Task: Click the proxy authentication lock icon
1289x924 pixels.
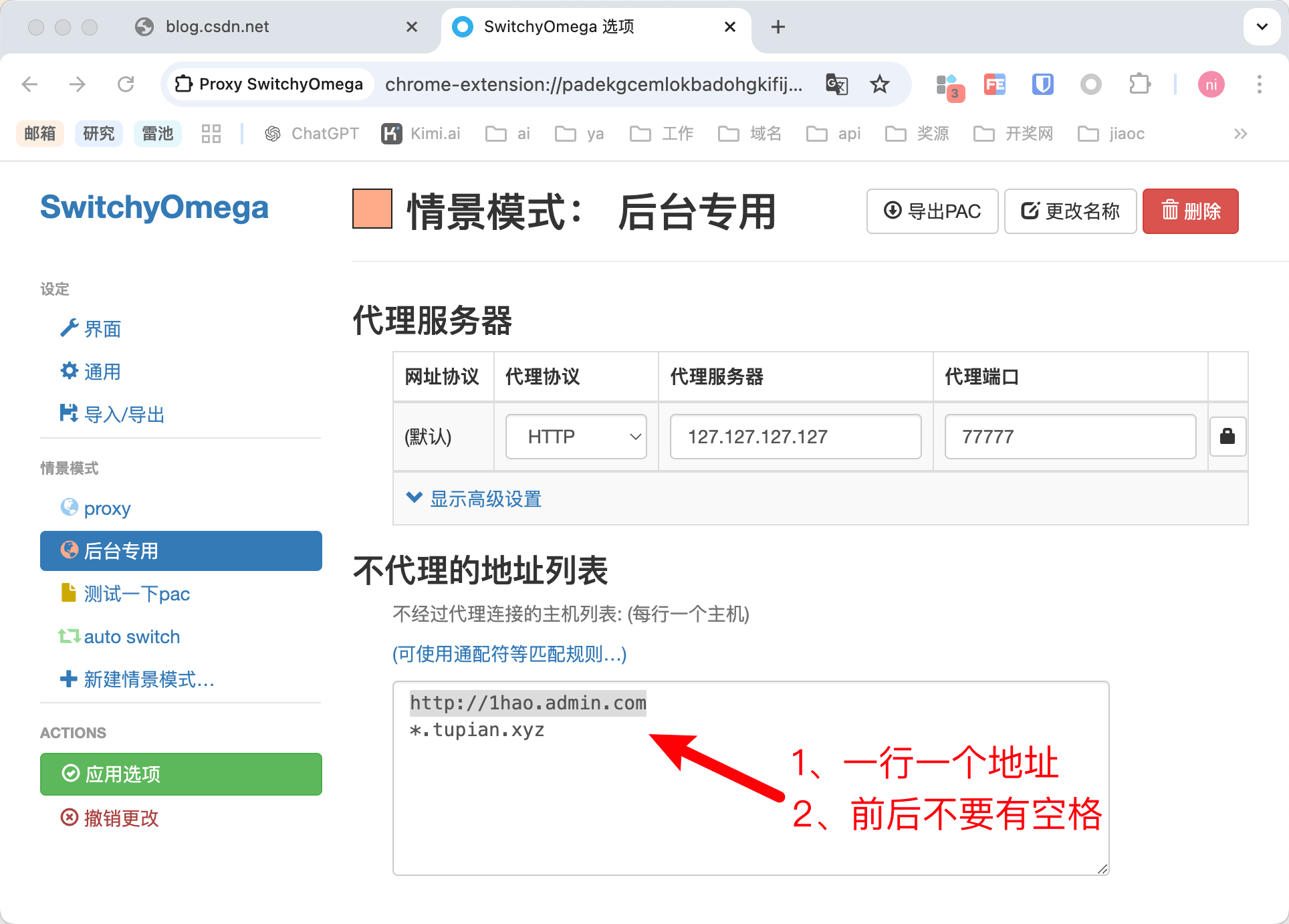Action: coord(1227,437)
